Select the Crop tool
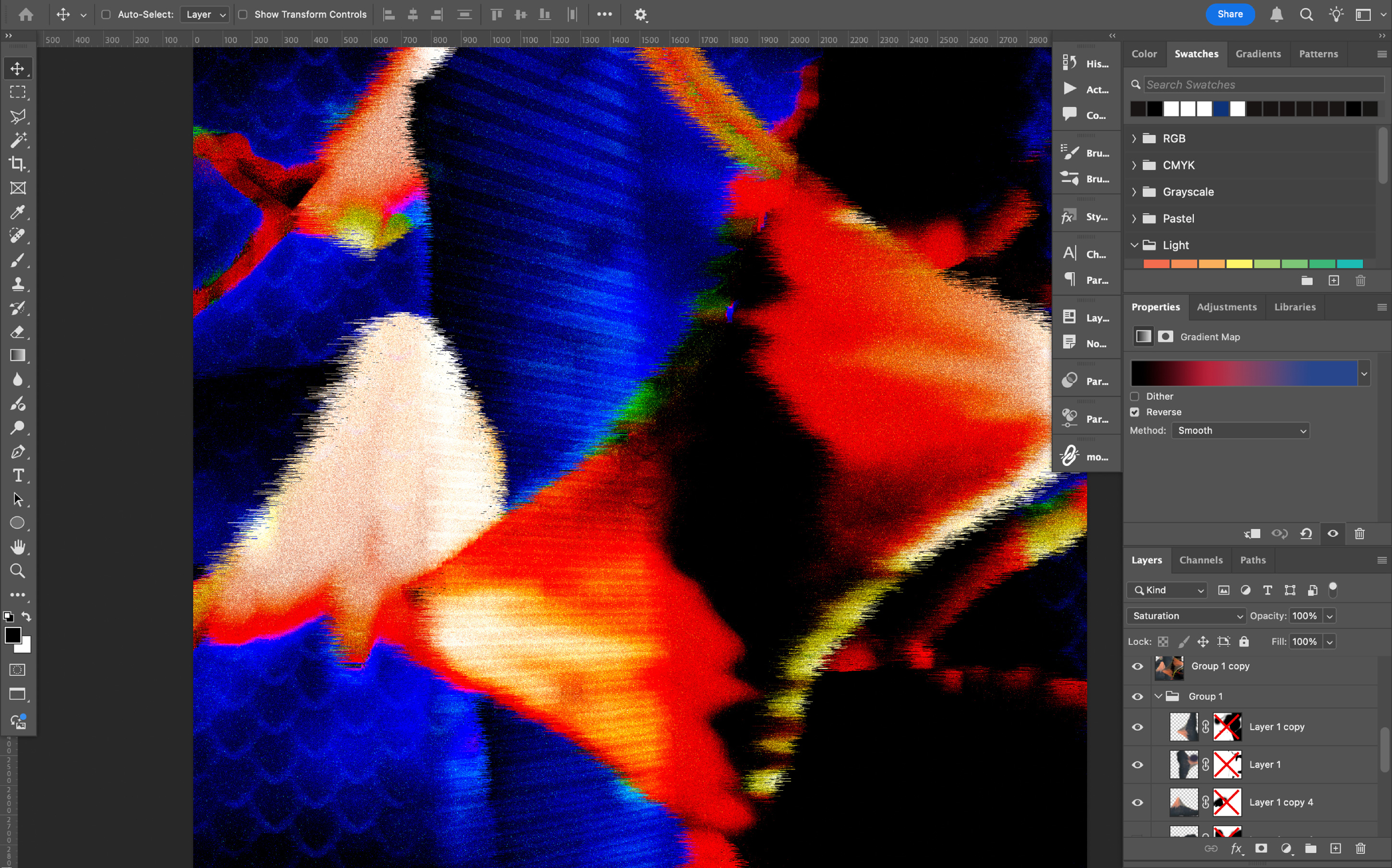The image size is (1392, 868). 18,164
